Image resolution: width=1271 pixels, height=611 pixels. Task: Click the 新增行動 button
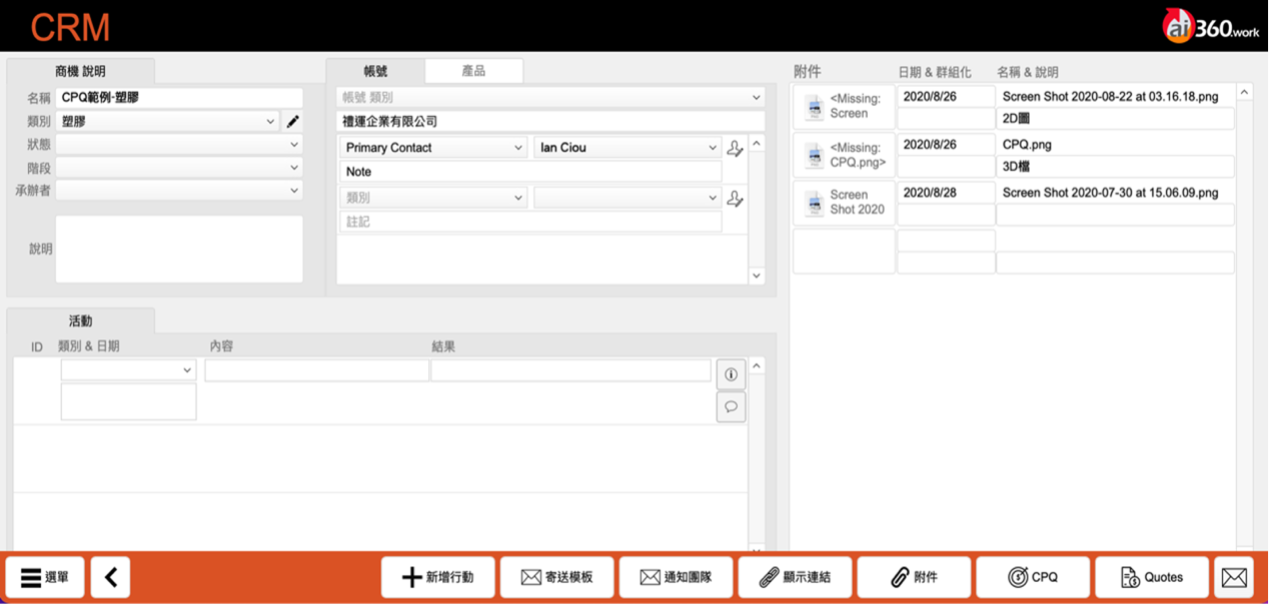437,577
